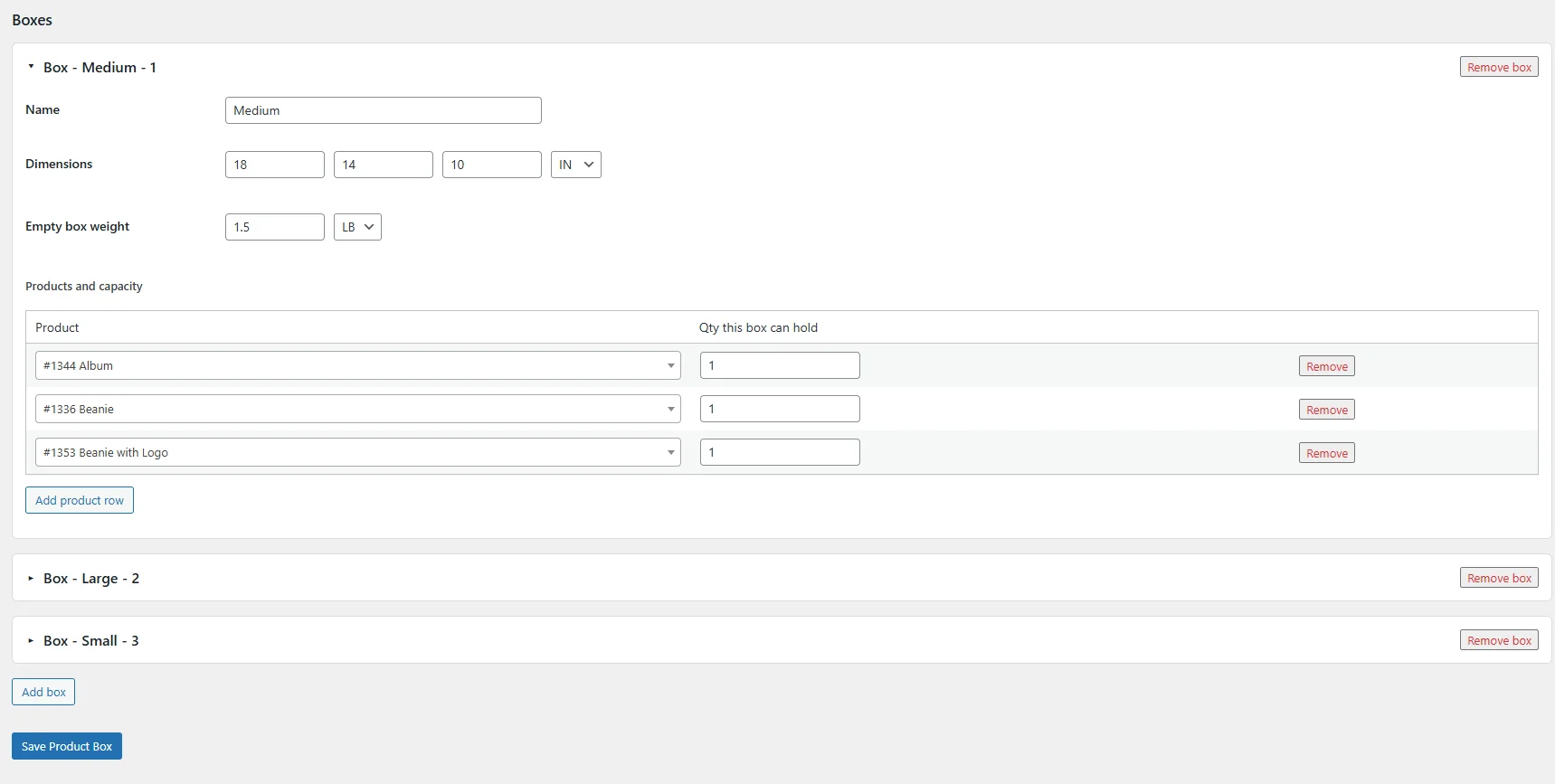The width and height of the screenshot is (1555, 784).
Task: Click the Boxes heading
Action: coord(33,20)
